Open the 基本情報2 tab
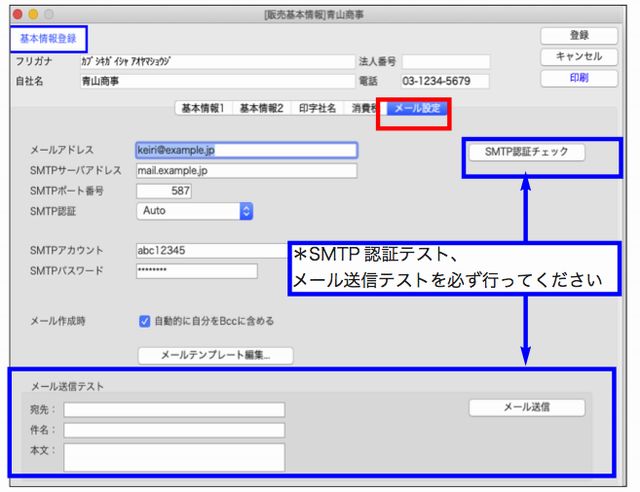640x492 pixels. [261, 108]
